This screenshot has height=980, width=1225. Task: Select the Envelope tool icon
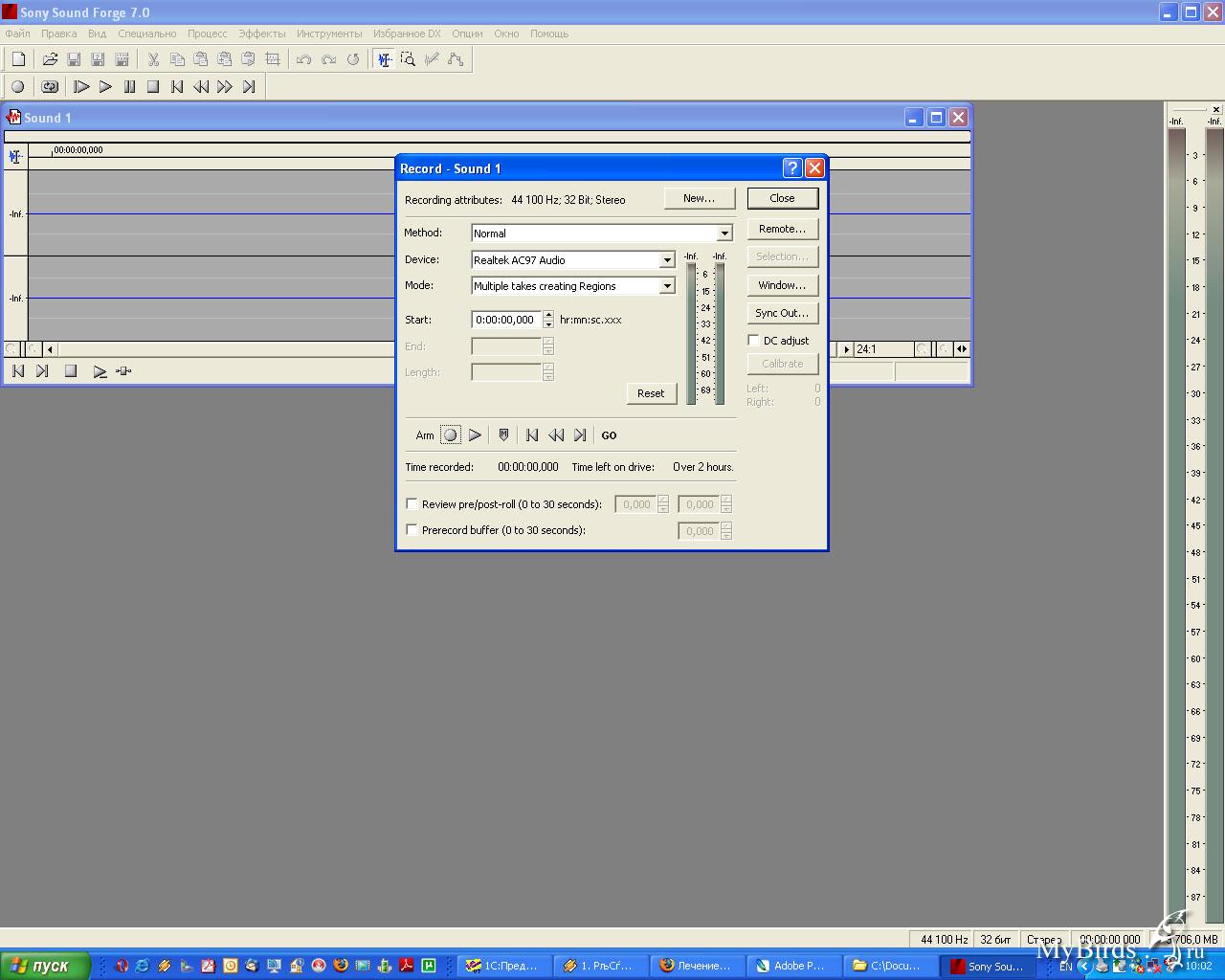tap(456, 59)
